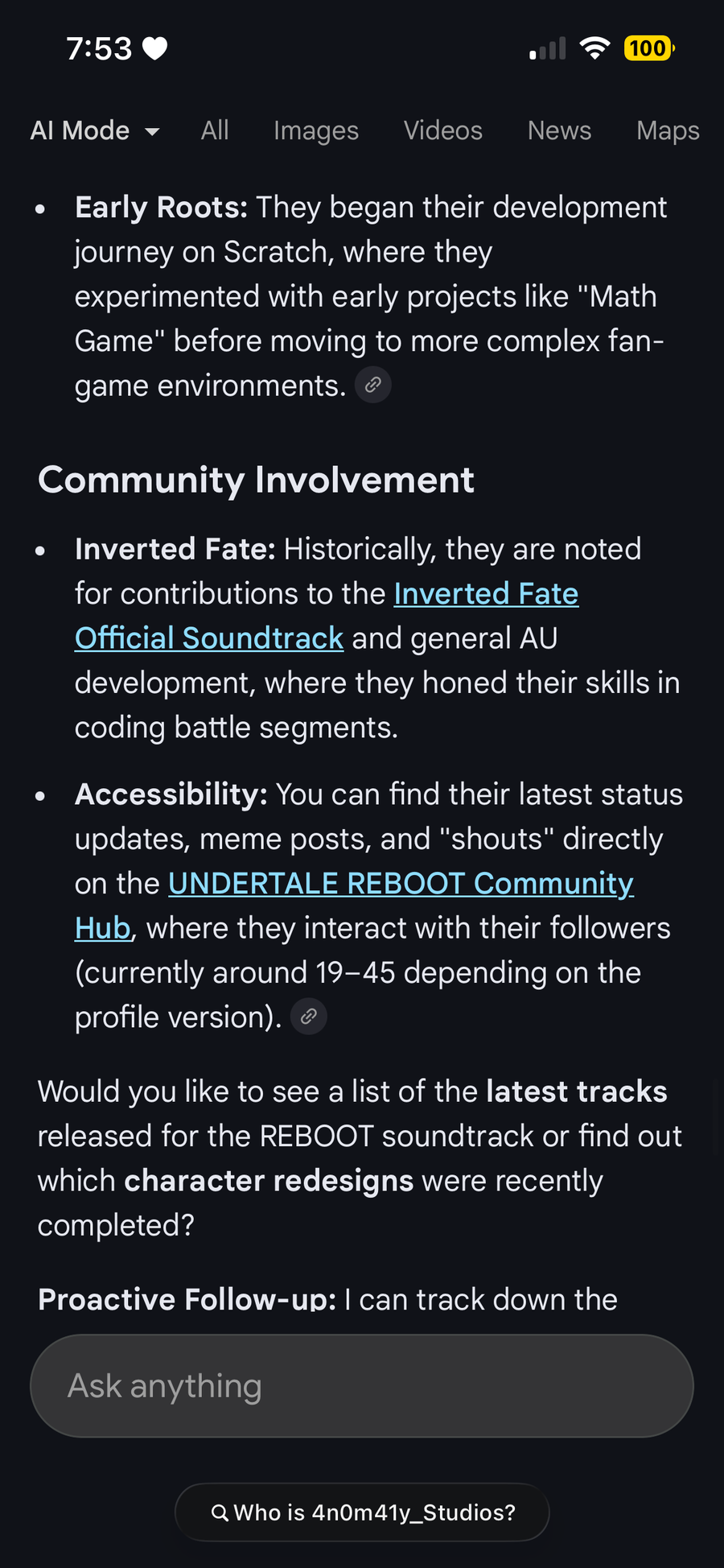Select the Maps tab
This screenshot has width=724, height=1568.
tap(668, 130)
